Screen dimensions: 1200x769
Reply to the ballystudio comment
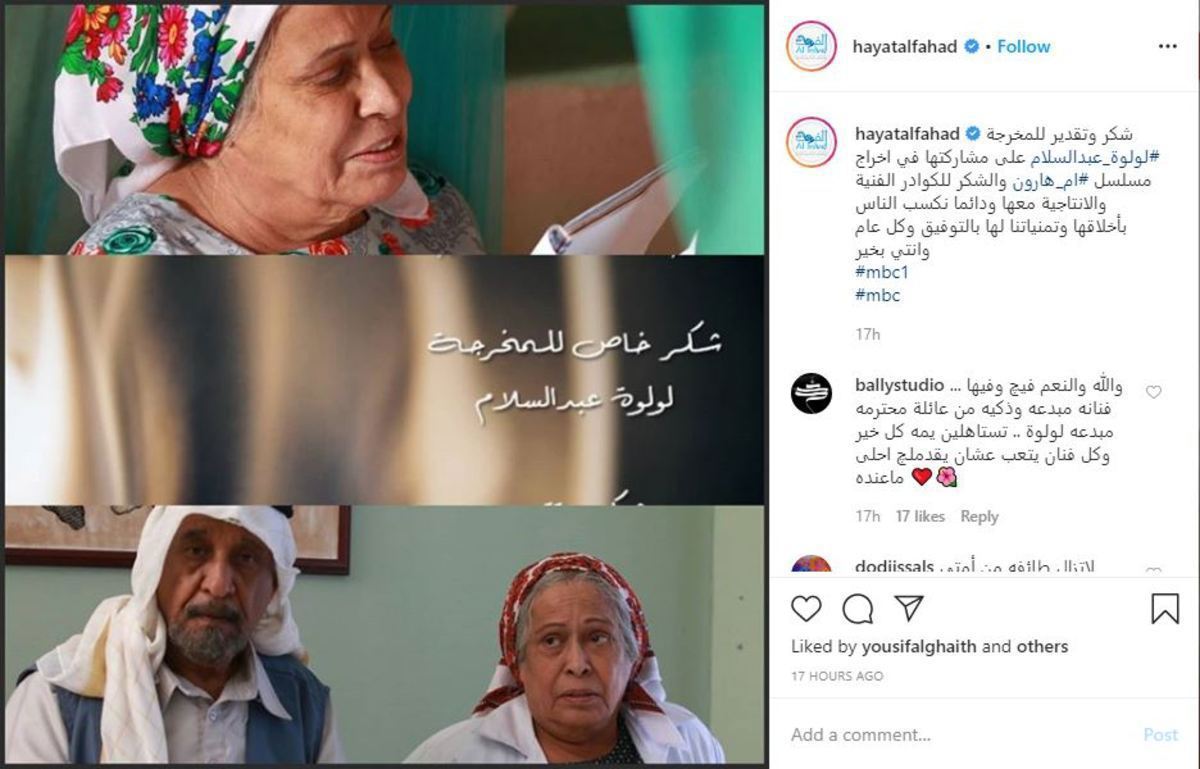(979, 517)
